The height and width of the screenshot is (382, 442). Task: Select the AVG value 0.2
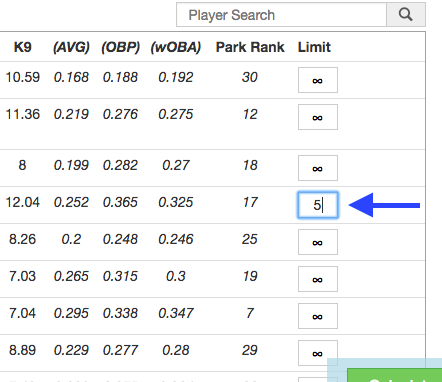click(x=71, y=239)
